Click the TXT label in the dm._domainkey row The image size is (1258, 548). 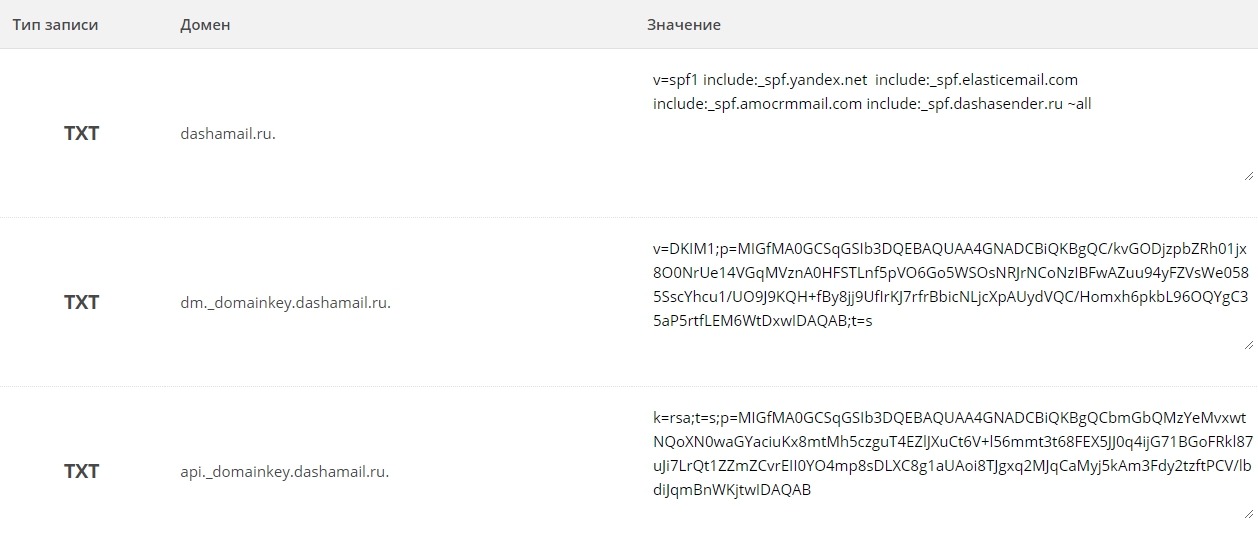(x=82, y=302)
